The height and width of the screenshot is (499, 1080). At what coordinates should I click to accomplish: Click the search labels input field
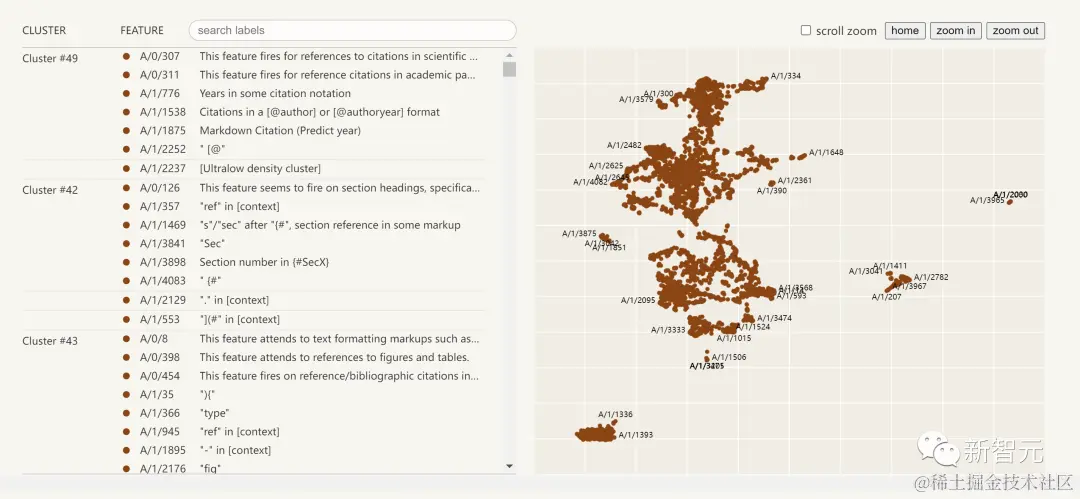point(352,31)
